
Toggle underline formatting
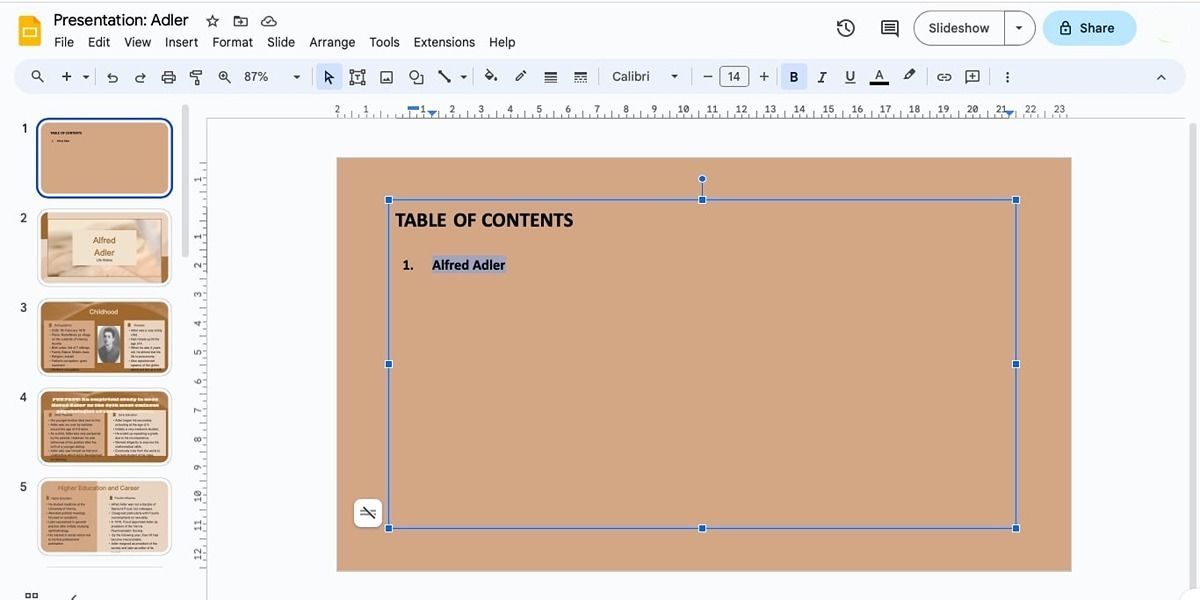coord(849,76)
